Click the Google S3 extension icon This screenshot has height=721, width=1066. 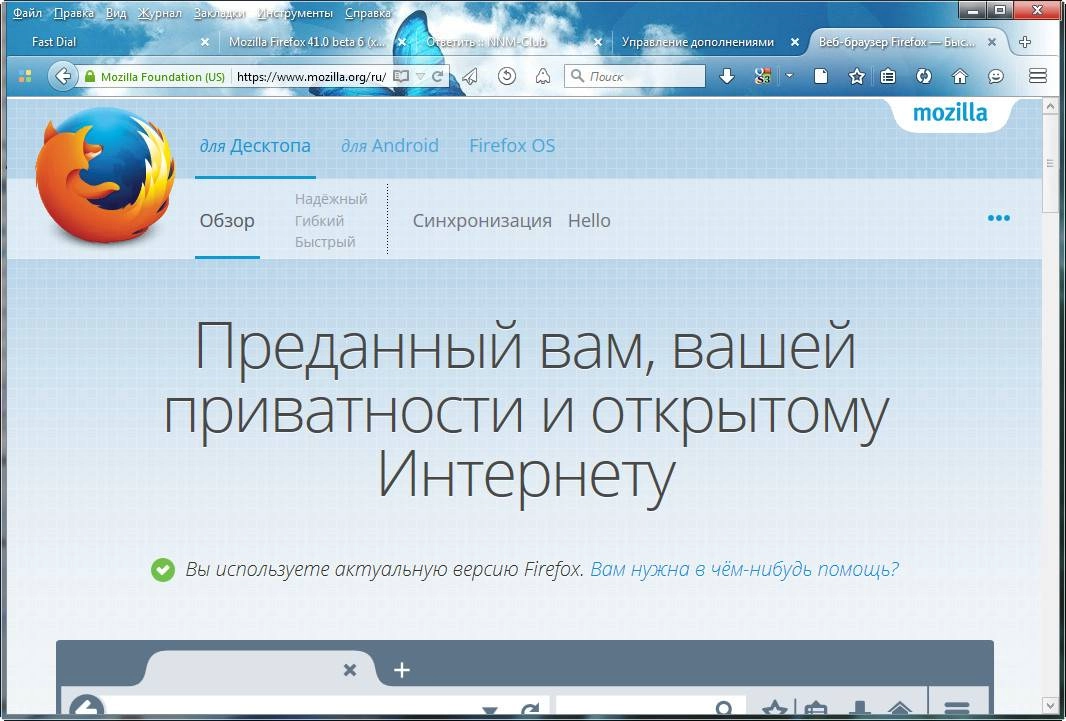(763, 76)
